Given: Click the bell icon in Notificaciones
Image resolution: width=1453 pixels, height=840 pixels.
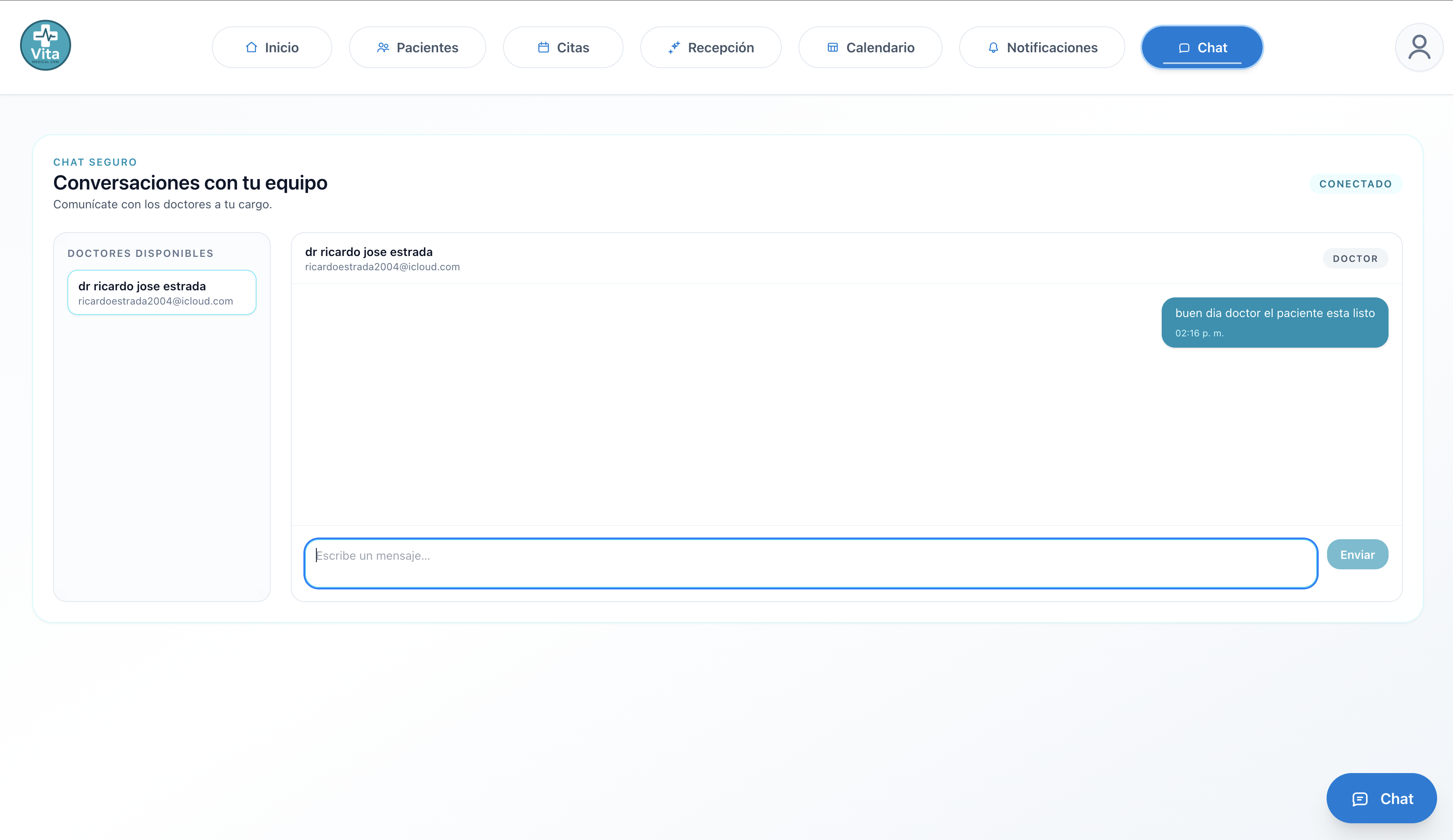Looking at the screenshot, I should (993, 47).
